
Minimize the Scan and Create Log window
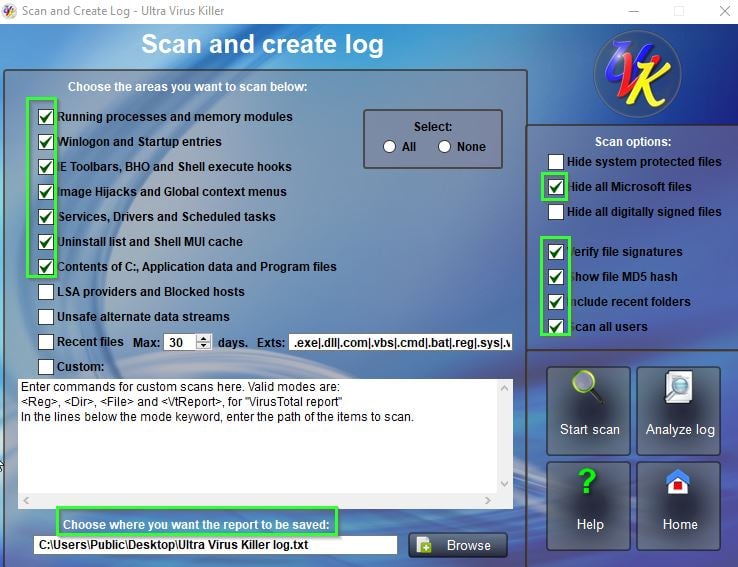(634, 11)
